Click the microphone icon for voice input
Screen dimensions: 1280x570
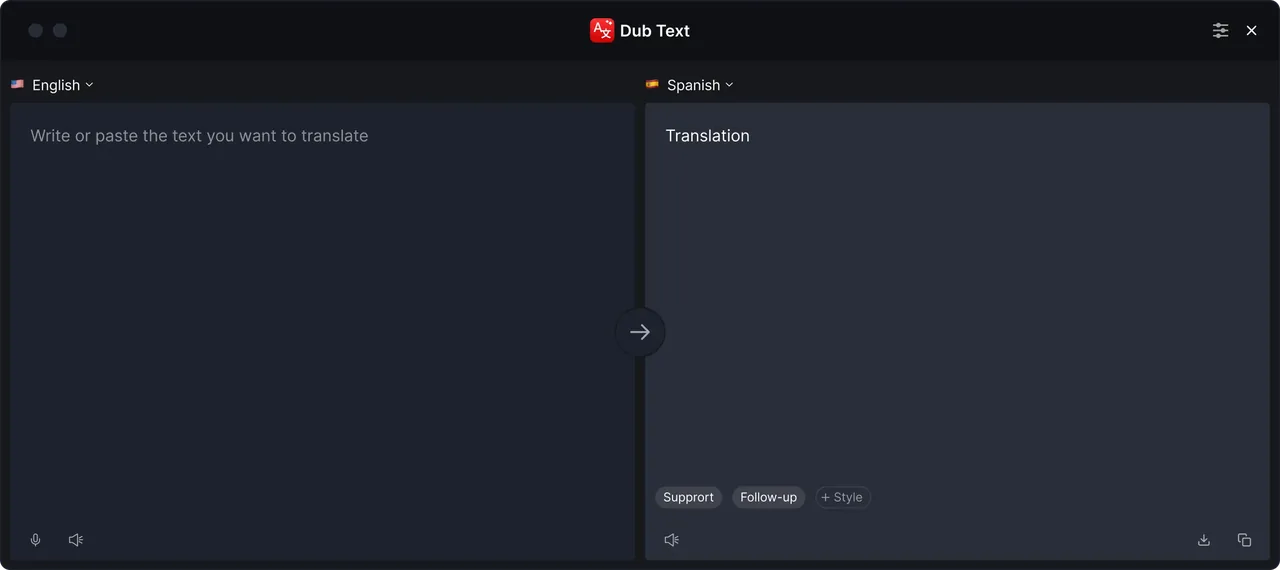pyautogui.click(x=36, y=540)
